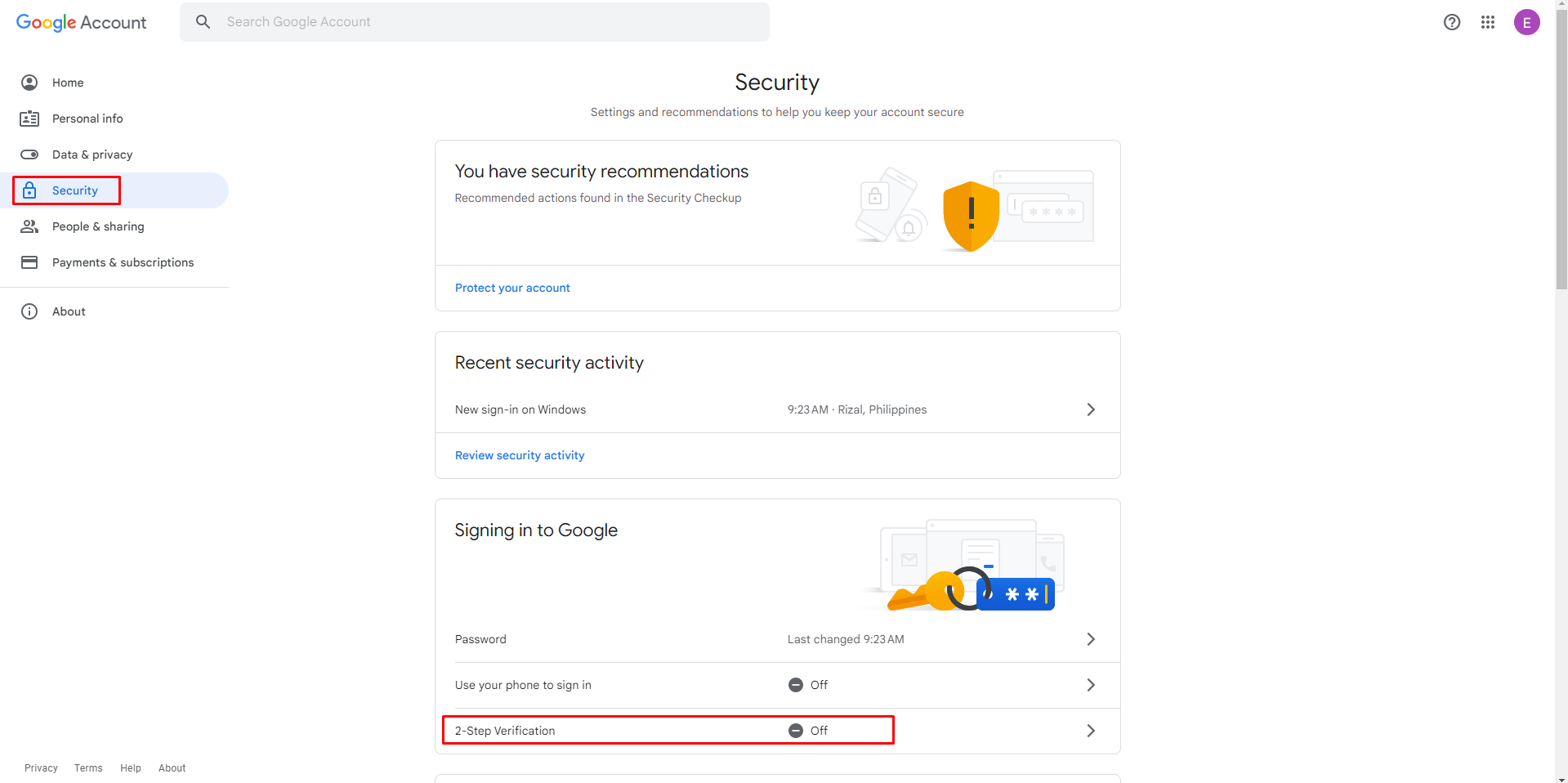Click Recommended actions found in Security Checkup text

598,198
